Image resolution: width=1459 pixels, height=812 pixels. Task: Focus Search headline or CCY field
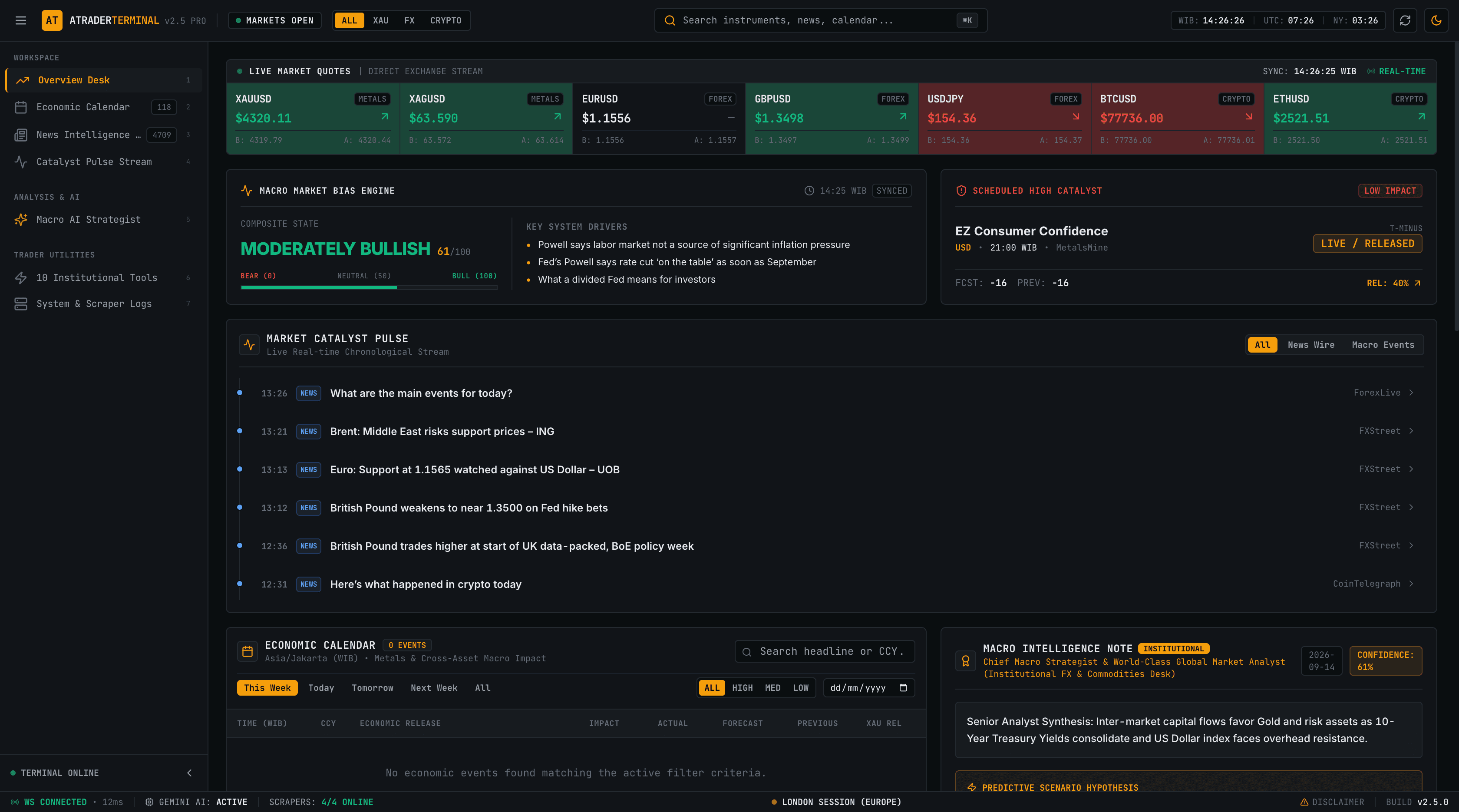(x=825, y=652)
